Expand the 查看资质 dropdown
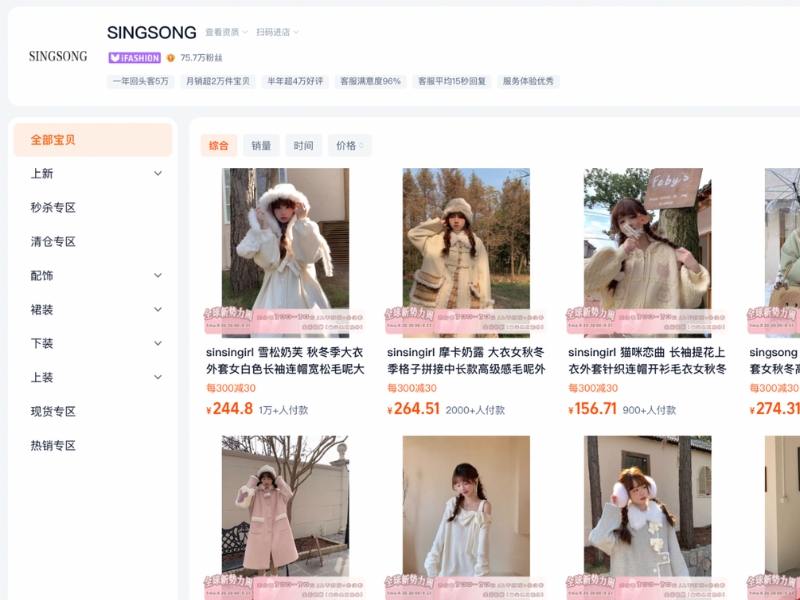 point(227,32)
